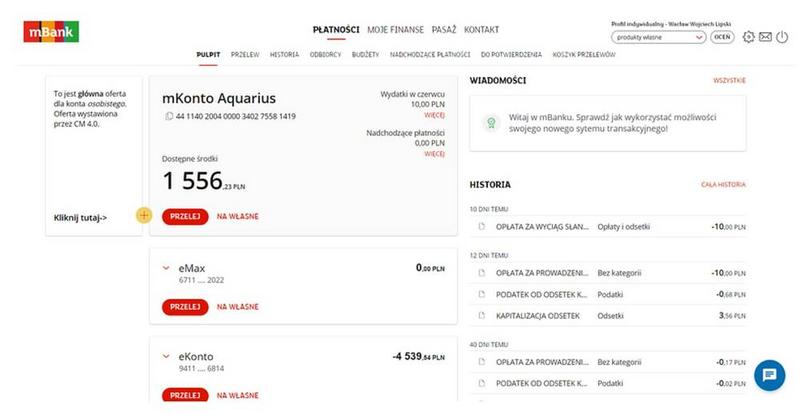Click the logout power icon
Screen dimensions: 800x414
coord(782,37)
